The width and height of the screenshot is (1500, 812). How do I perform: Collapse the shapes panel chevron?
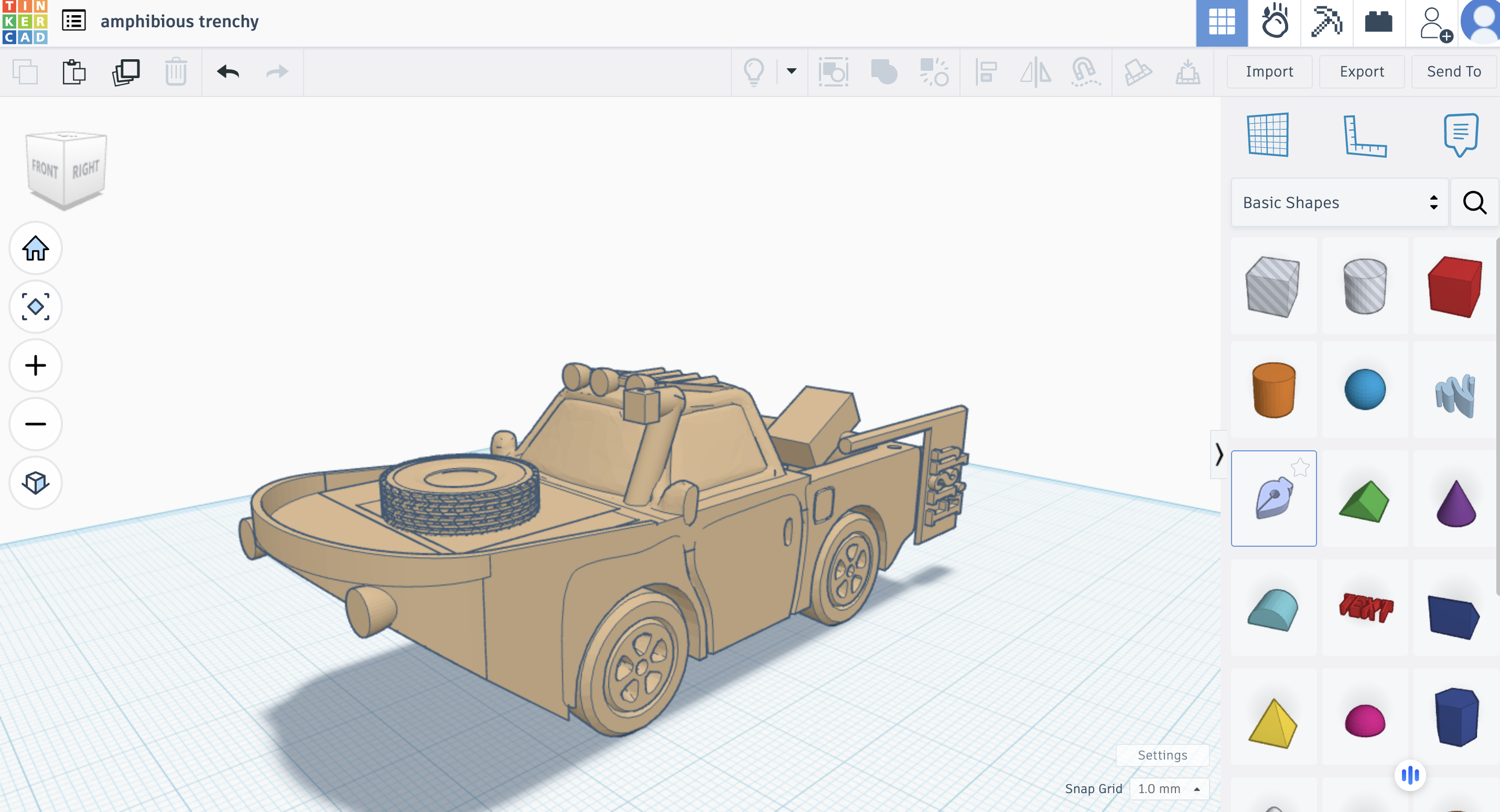pos(1219,453)
